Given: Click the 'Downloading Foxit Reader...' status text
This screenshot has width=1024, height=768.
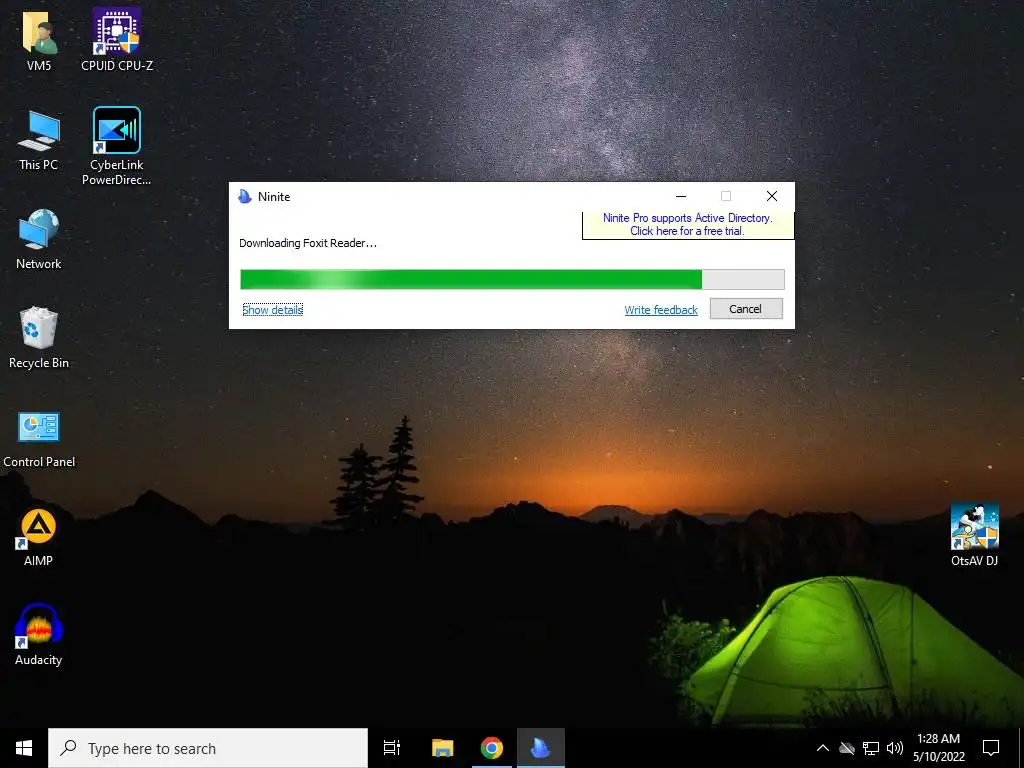Looking at the screenshot, I should (x=308, y=243).
